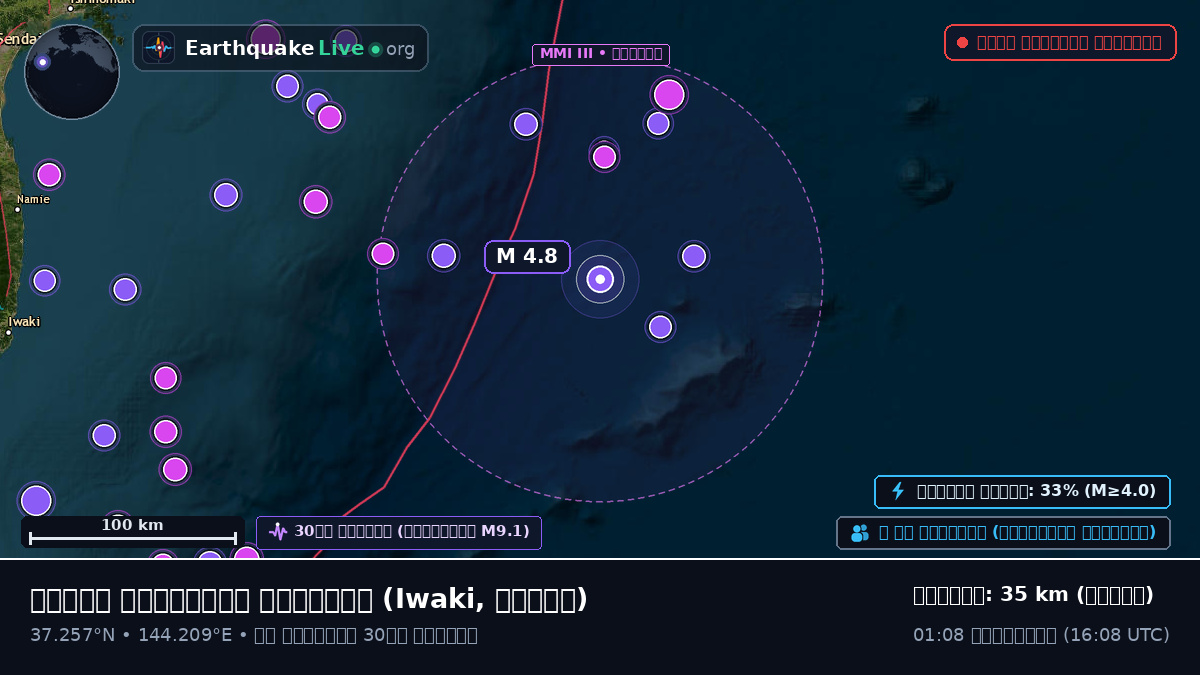Select the purple quake marker left of M 4.8
The height and width of the screenshot is (675, 1200).
click(x=443, y=256)
